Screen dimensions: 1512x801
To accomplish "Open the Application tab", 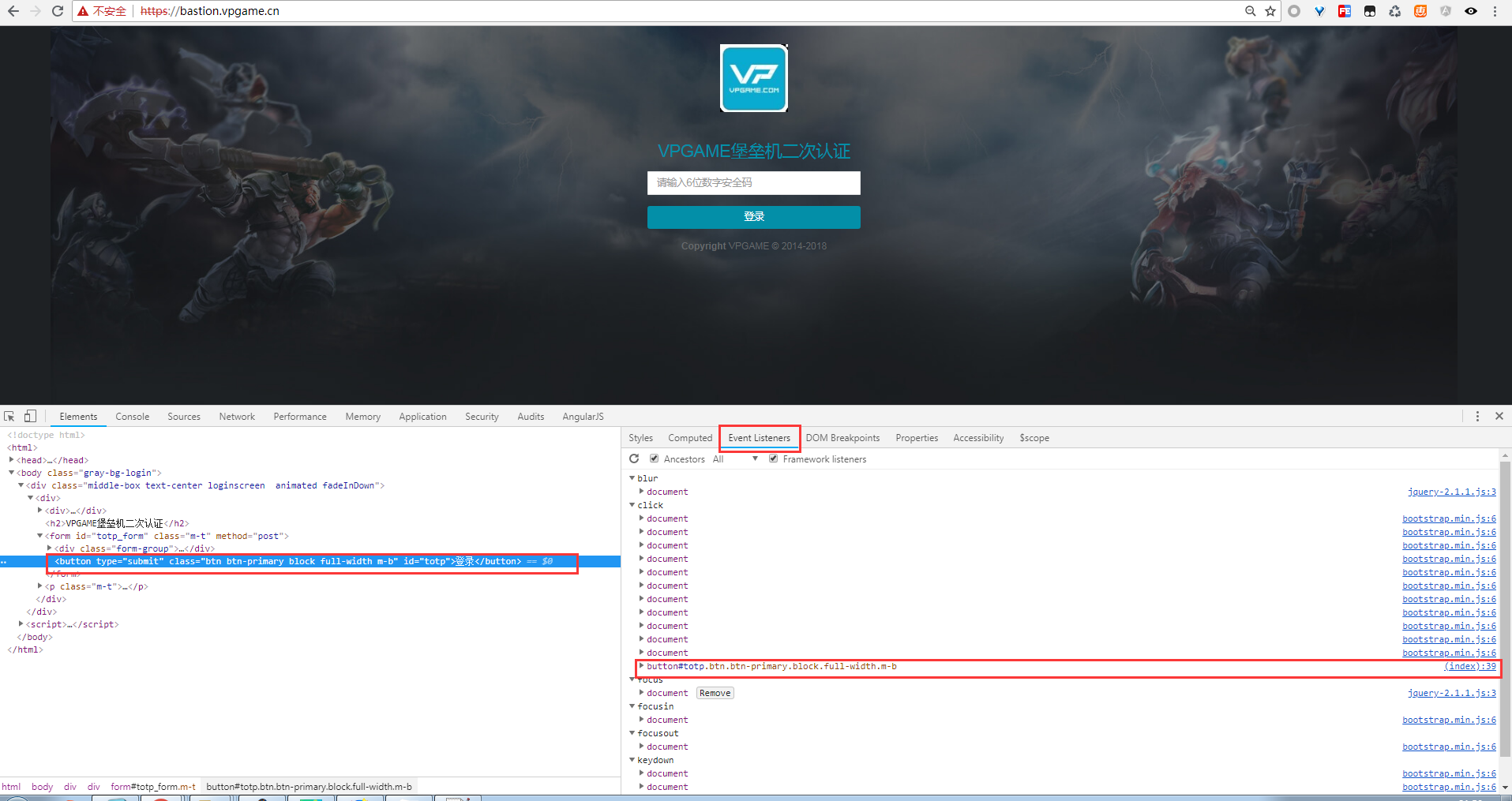I will point(422,417).
